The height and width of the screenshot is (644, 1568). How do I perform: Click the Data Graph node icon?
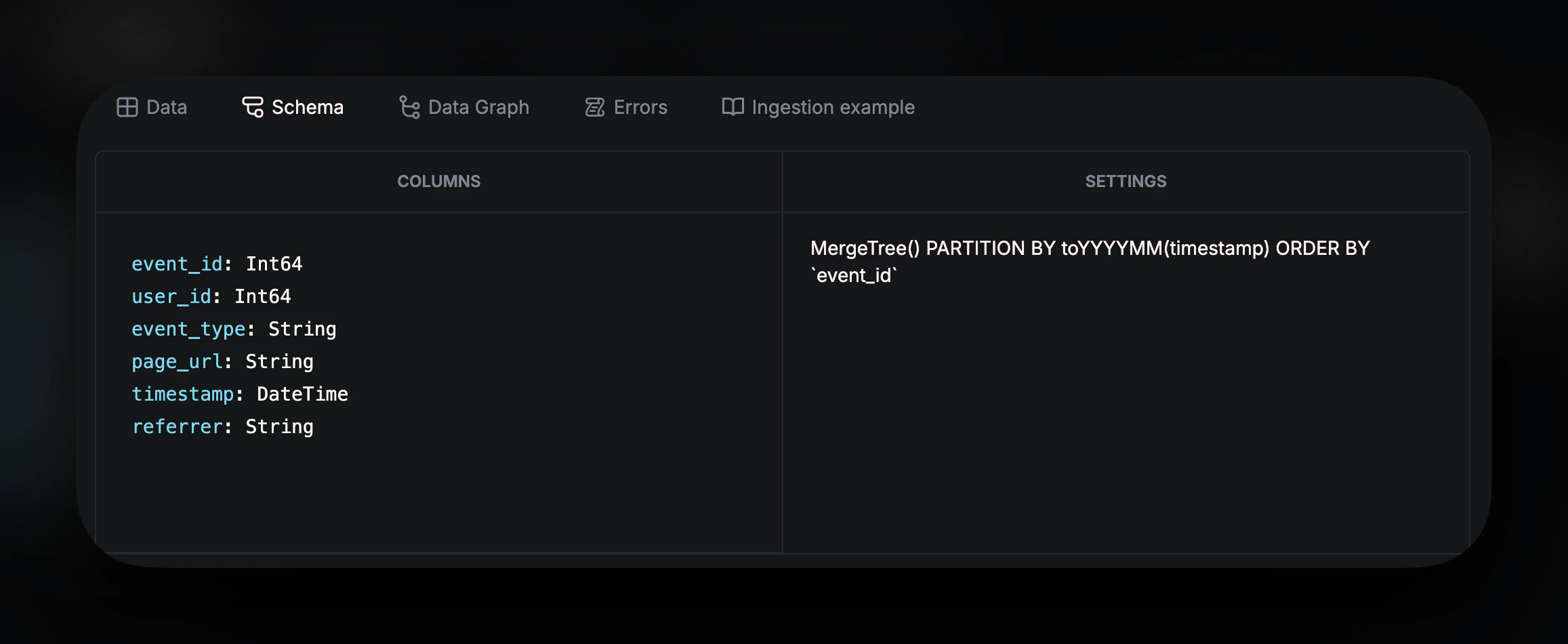coord(408,106)
